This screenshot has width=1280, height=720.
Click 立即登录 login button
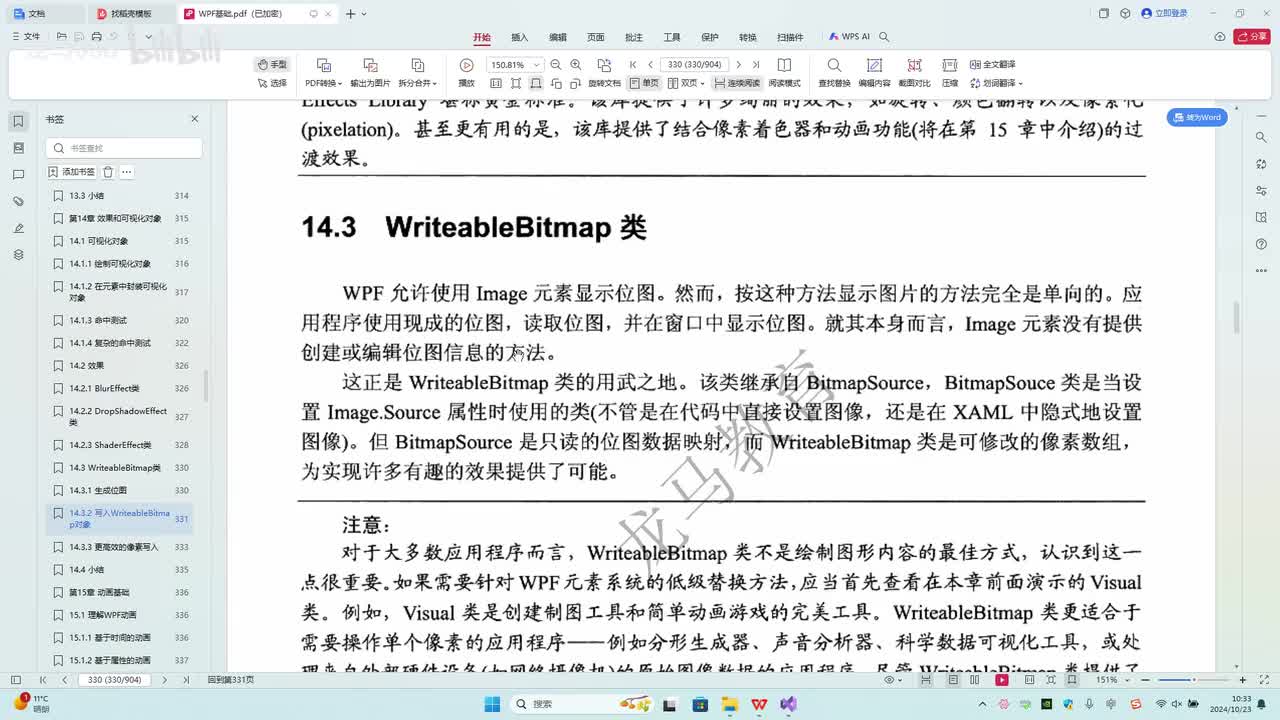tap(1164, 14)
